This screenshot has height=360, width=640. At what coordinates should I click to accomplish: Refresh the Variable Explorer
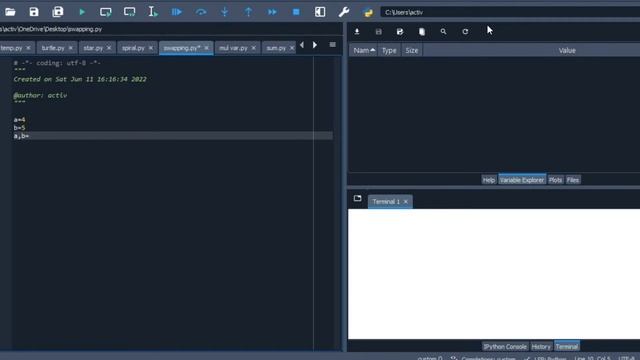tap(465, 31)
